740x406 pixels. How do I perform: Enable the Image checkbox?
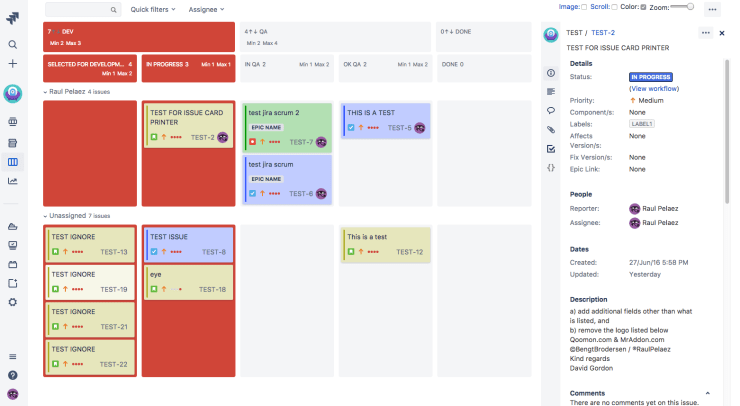pyautogui.click(x=583, y=7)
